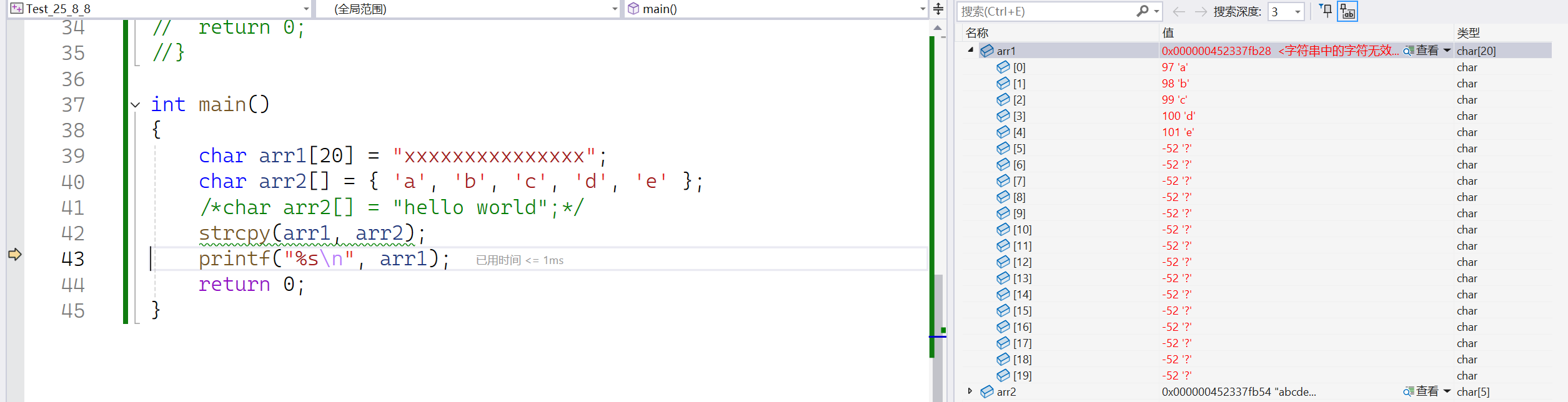
Task: Click the pin toolbar icon
Action: click(x=1326, y=11)
